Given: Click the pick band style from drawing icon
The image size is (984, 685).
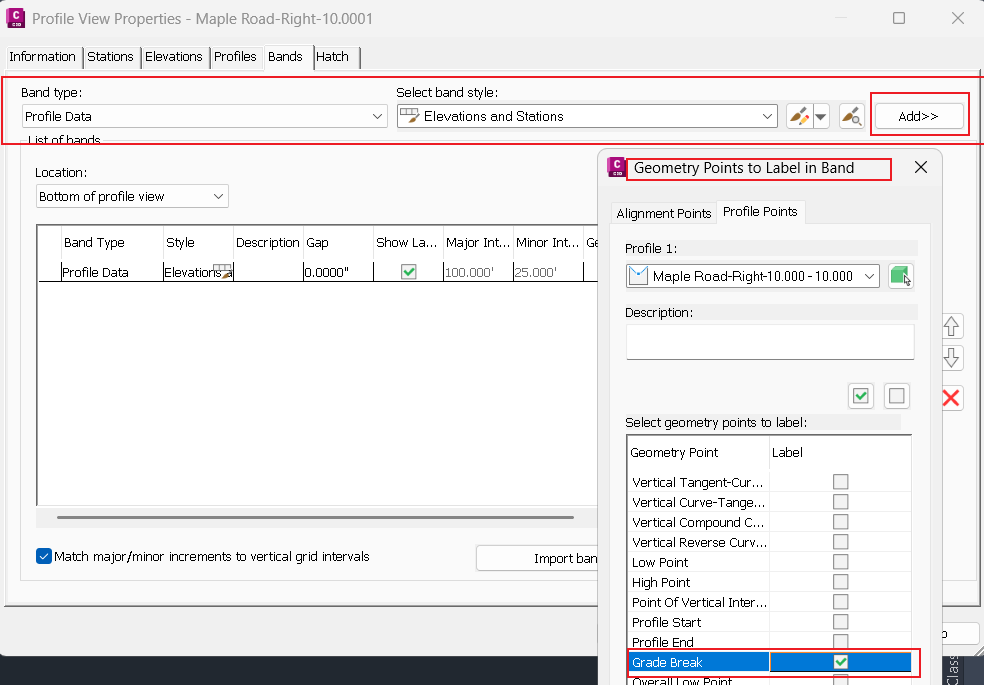Looking at the screenshot, I should 851,117.
